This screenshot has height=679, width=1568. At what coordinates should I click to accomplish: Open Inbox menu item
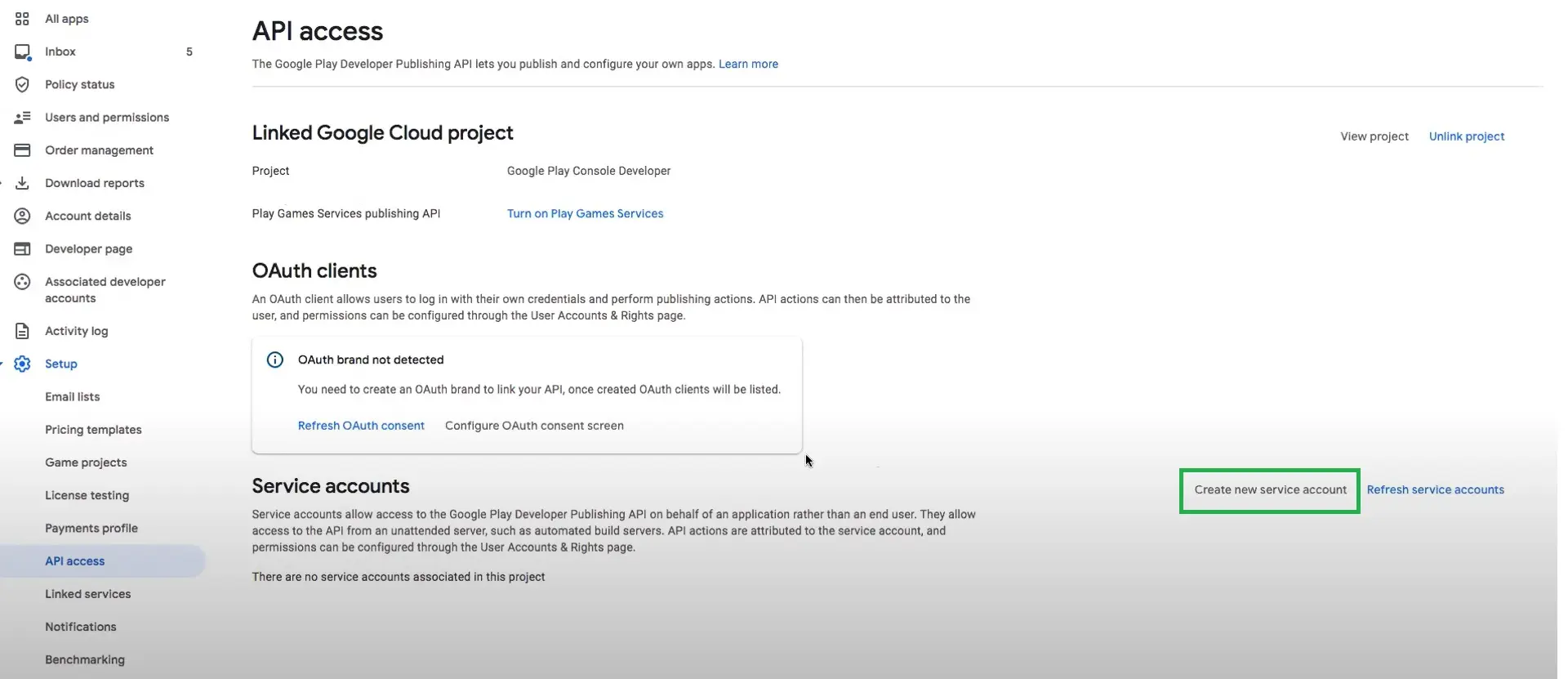click(60, 51)
